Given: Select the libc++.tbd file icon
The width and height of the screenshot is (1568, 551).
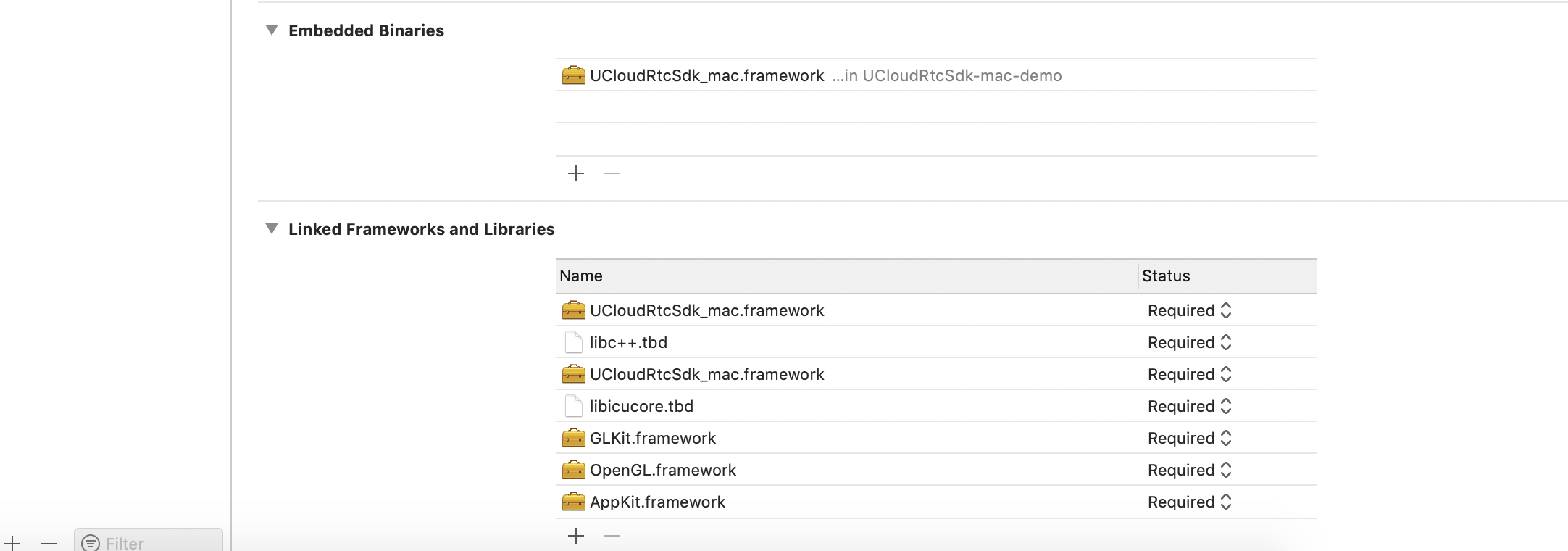Looking at the screenshot, I should pos(573,342).
